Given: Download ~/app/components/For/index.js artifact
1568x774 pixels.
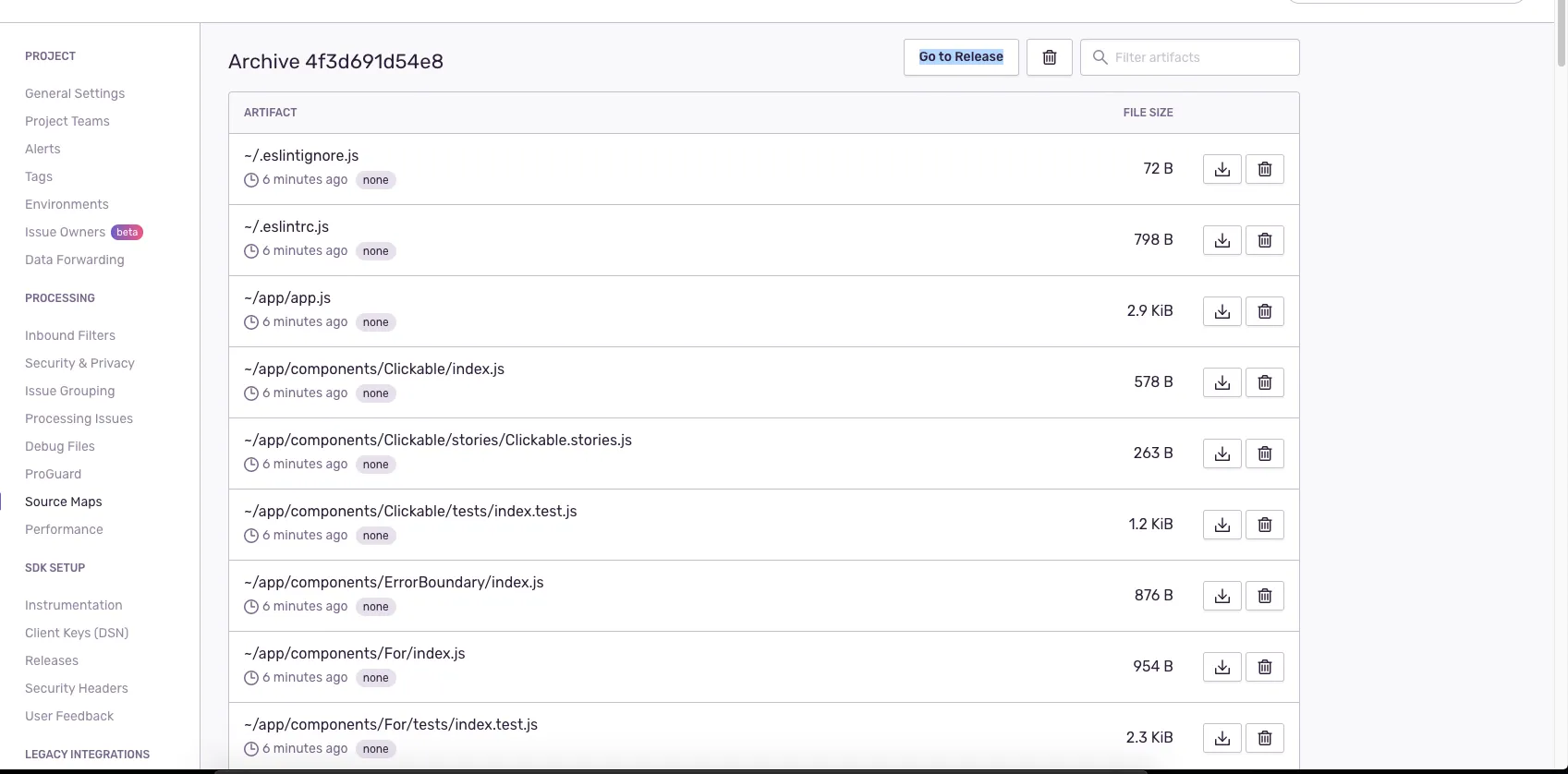Looking at the screenshot, I should (1222, 667).
